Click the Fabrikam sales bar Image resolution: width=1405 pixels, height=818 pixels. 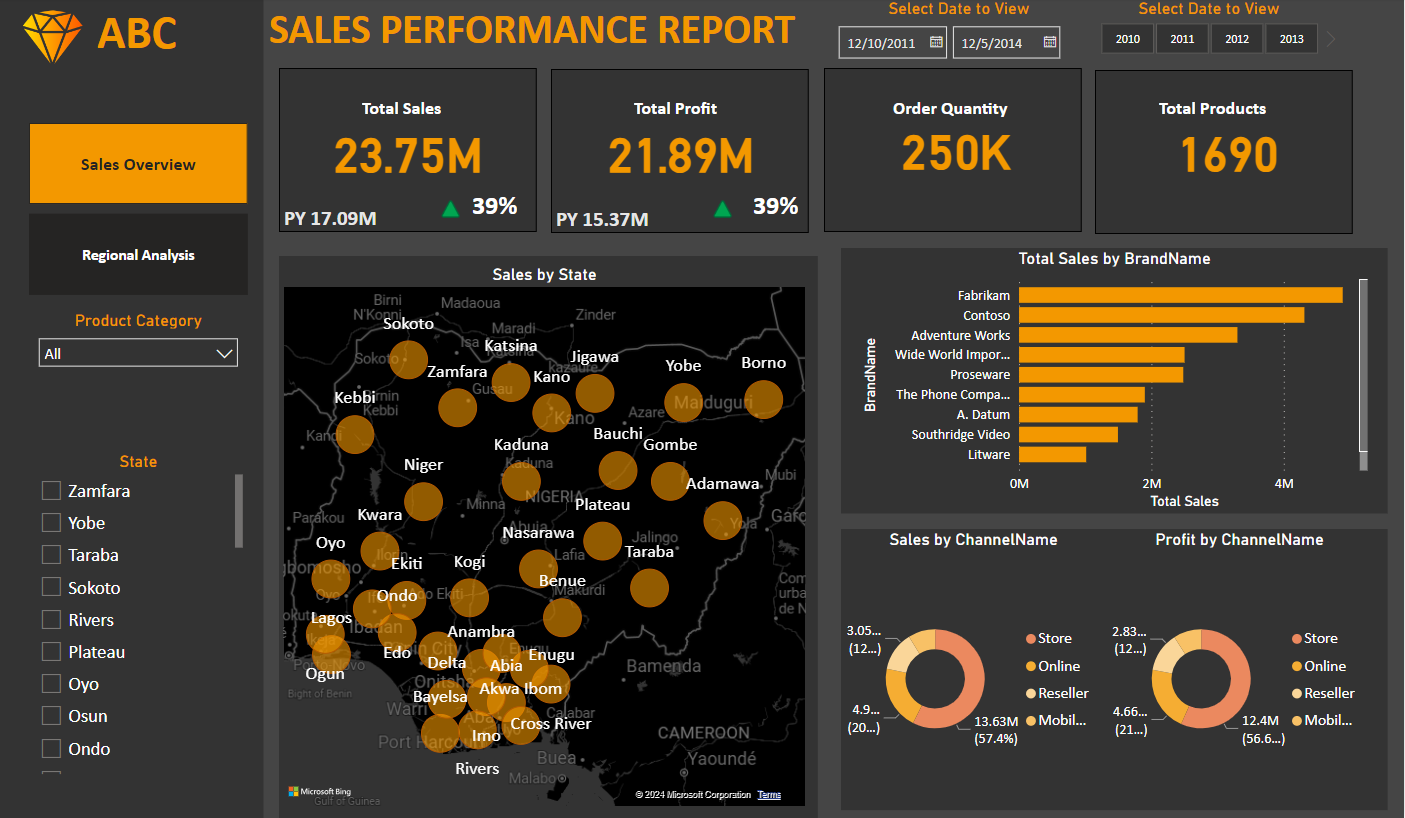pos(1181,295)
